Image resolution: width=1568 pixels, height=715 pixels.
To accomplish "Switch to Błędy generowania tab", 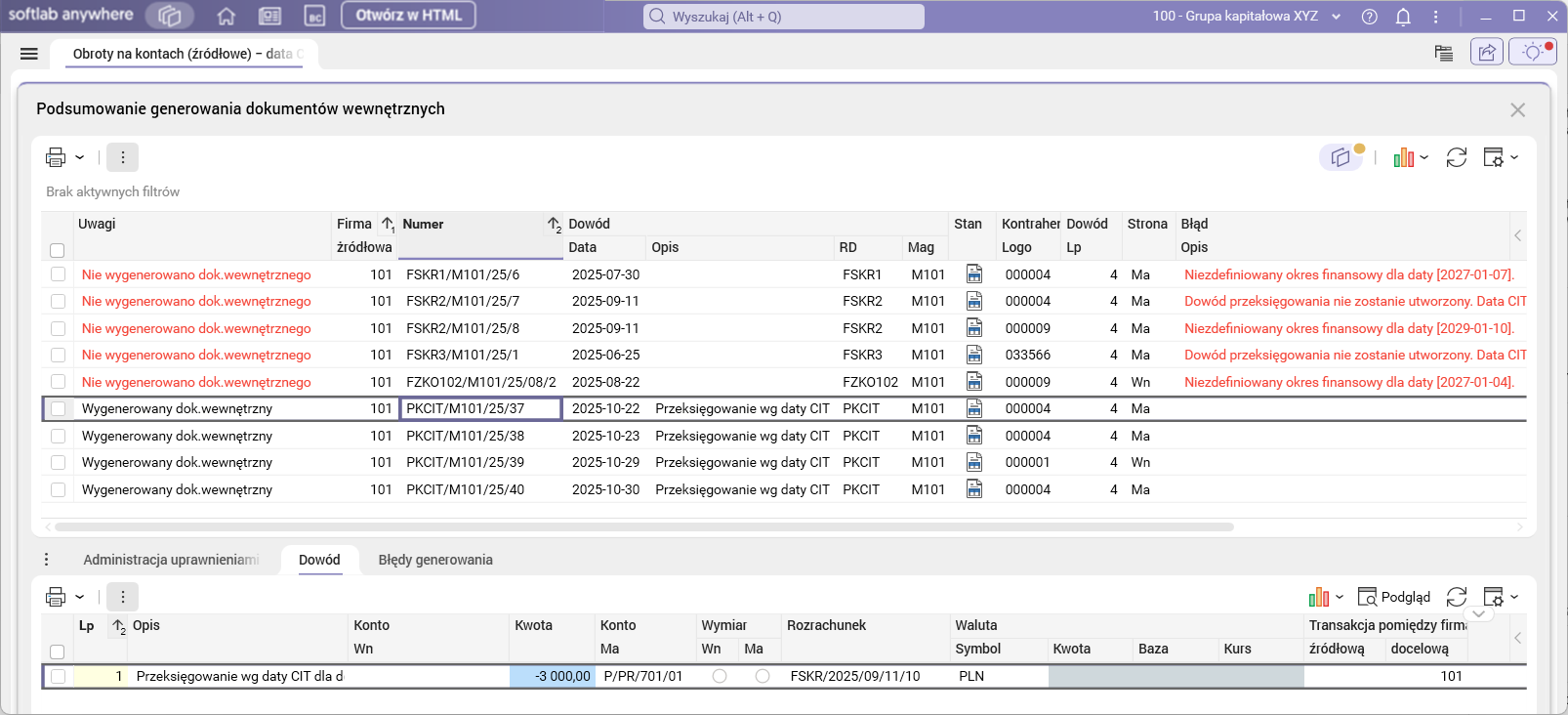I will [x=435, y=560].
